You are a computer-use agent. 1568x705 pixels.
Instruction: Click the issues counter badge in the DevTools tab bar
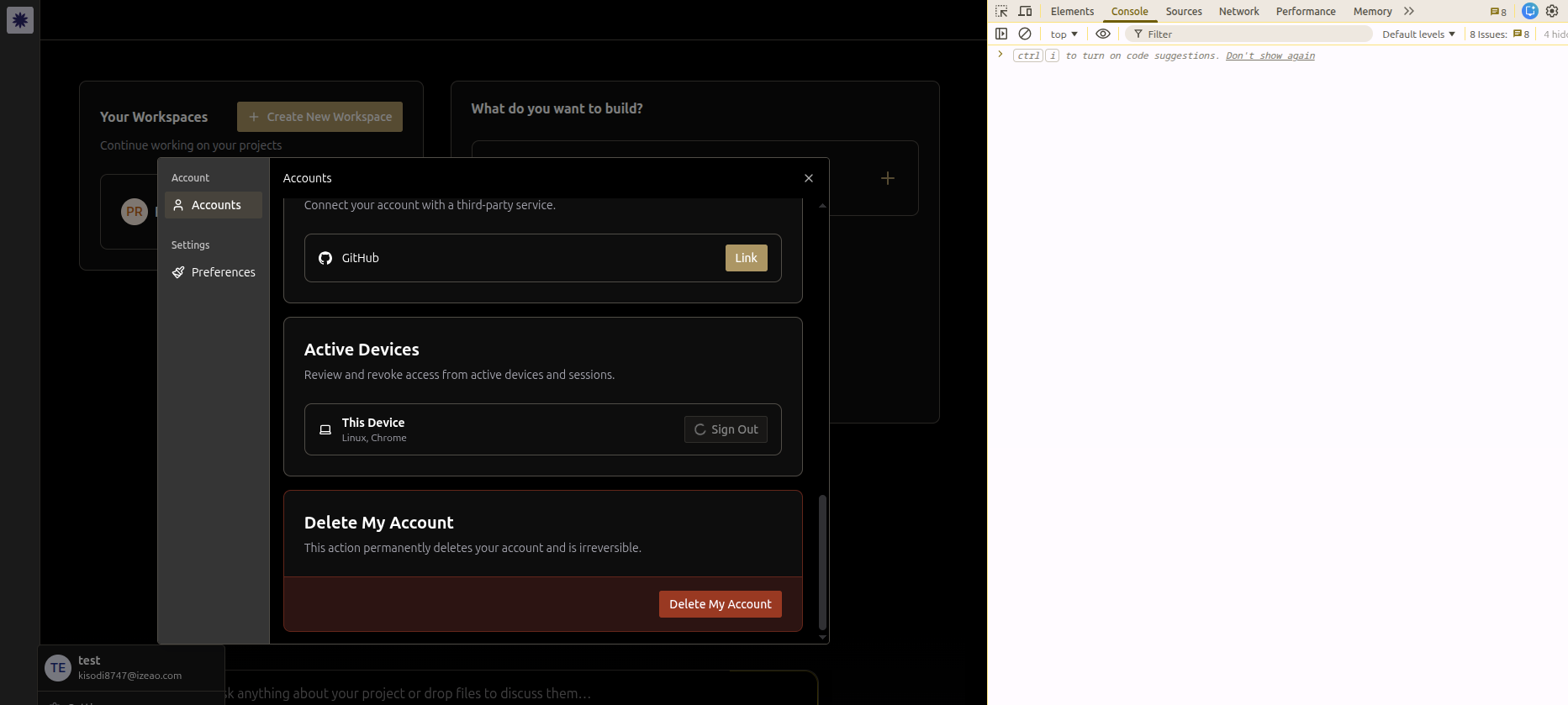click(x=1498, y=12)
